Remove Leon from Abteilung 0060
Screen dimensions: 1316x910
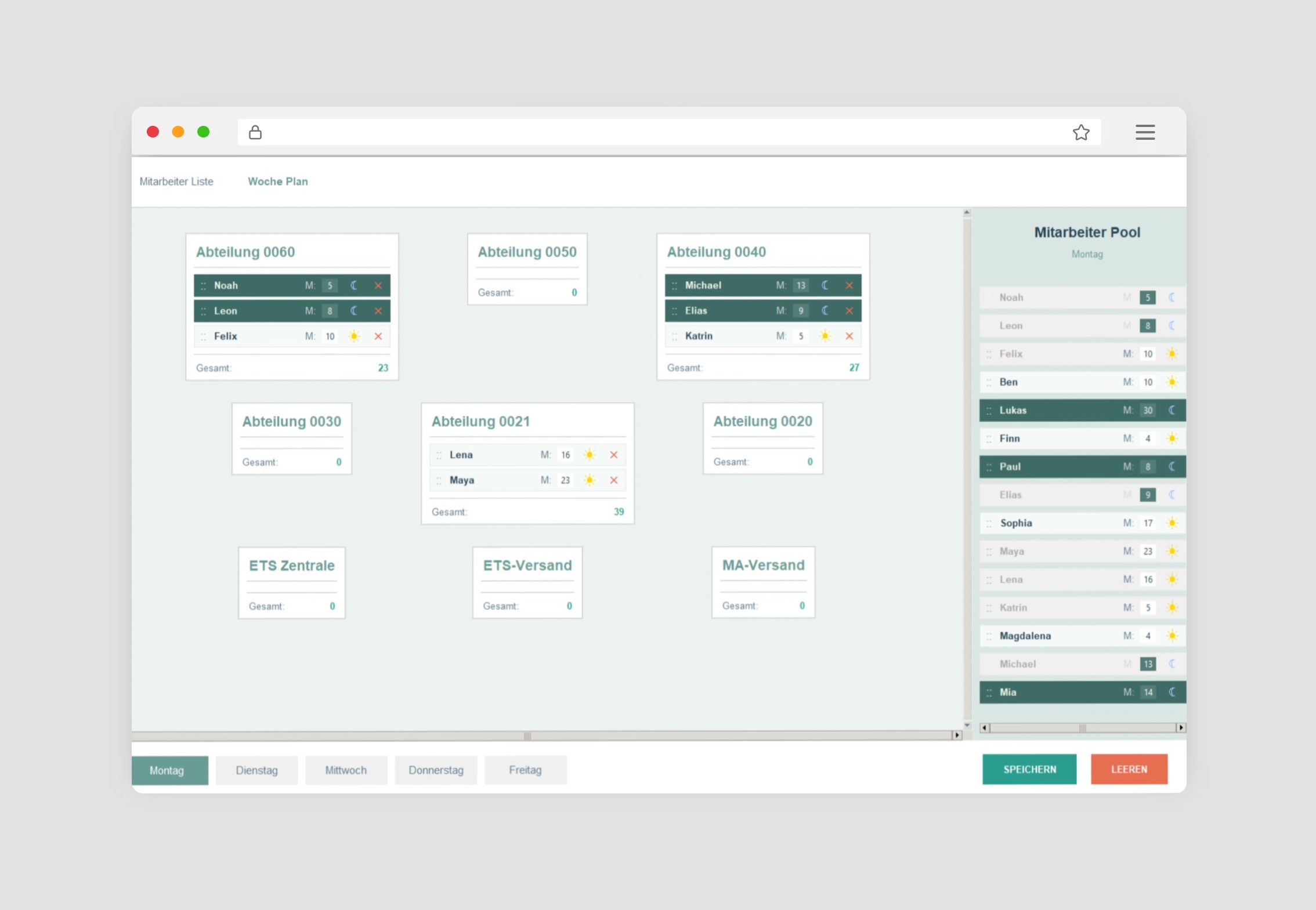coord(378,311)
